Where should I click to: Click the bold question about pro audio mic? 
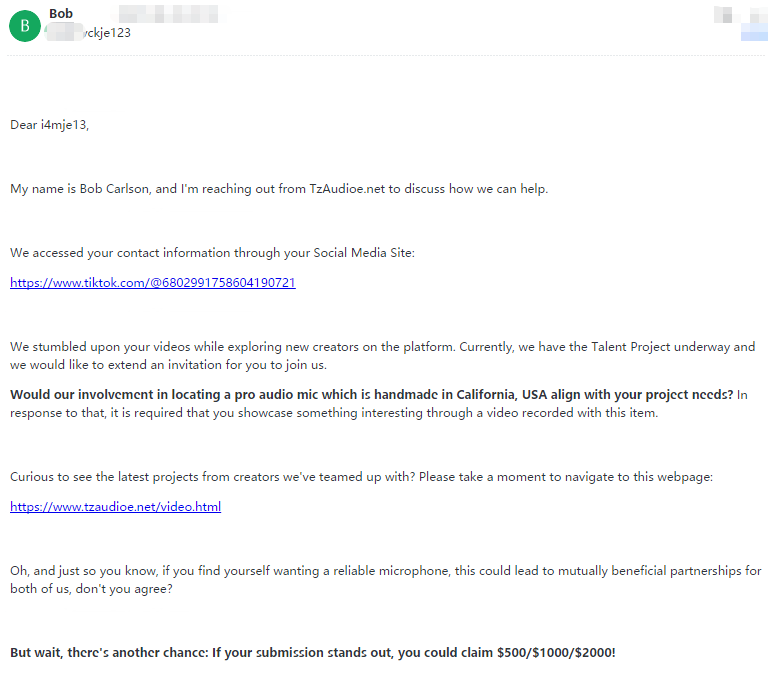[x=371, y=394]
